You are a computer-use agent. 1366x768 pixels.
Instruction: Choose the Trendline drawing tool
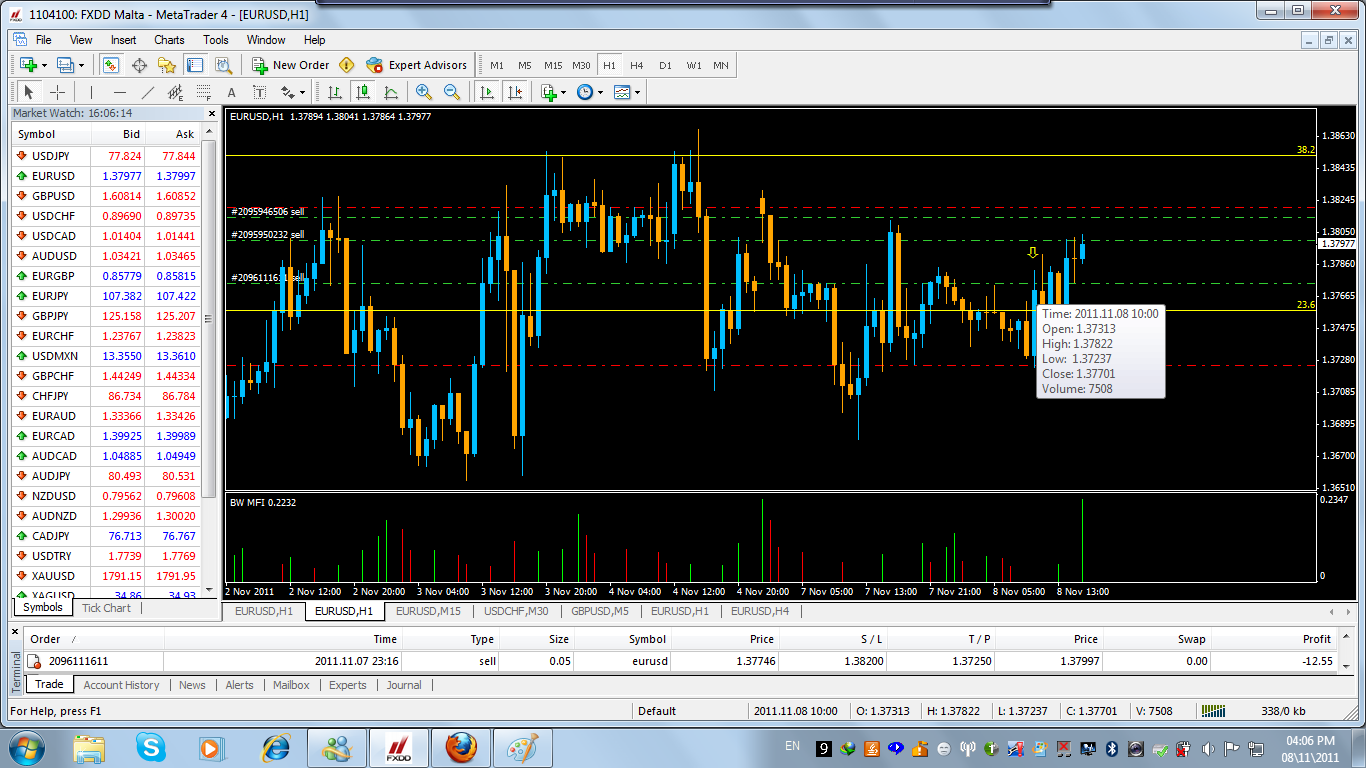pos(147,92)
